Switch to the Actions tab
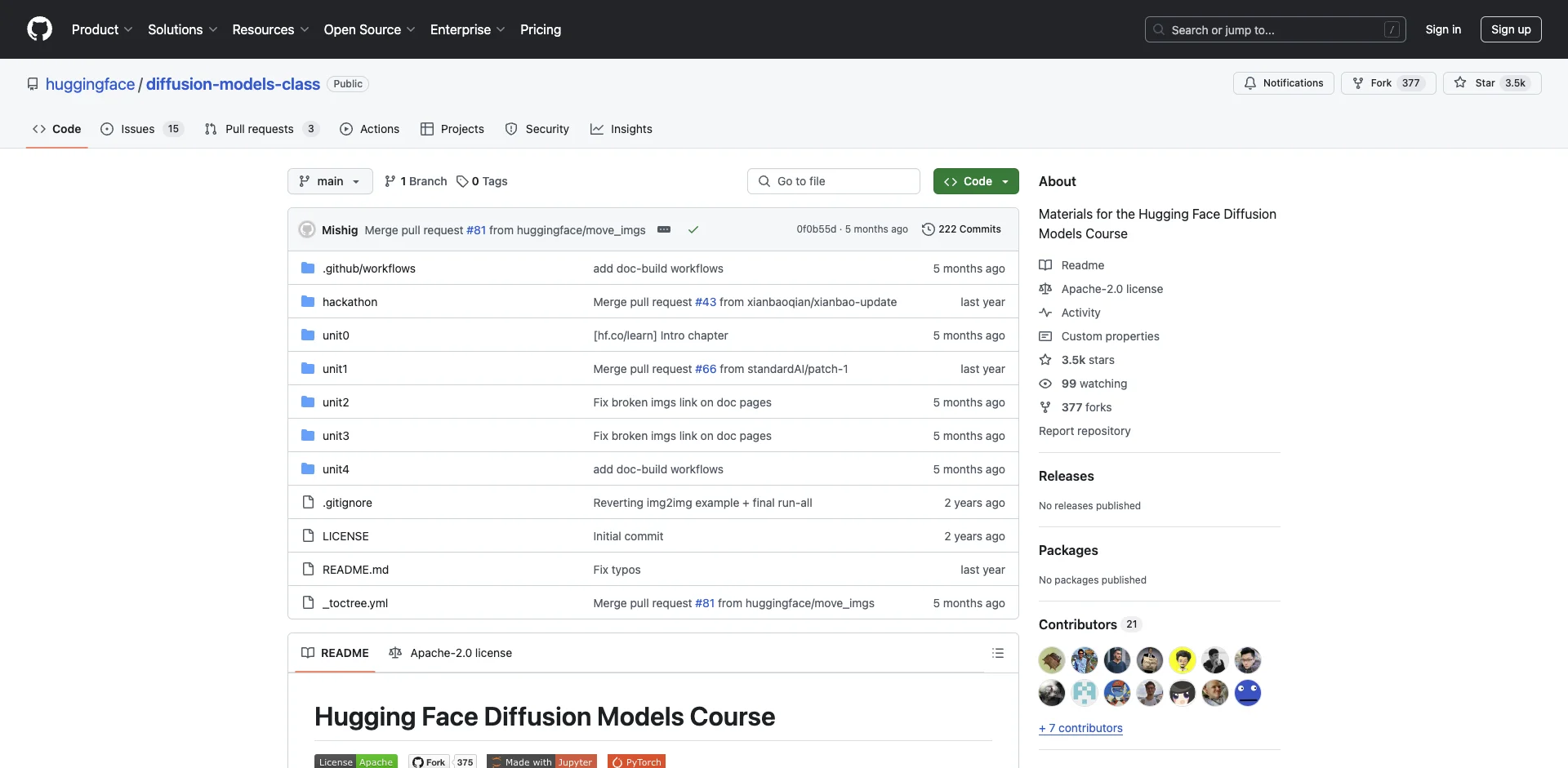Image resolution: width=1568 pixels, height=768 pixels. pos(369,129)
